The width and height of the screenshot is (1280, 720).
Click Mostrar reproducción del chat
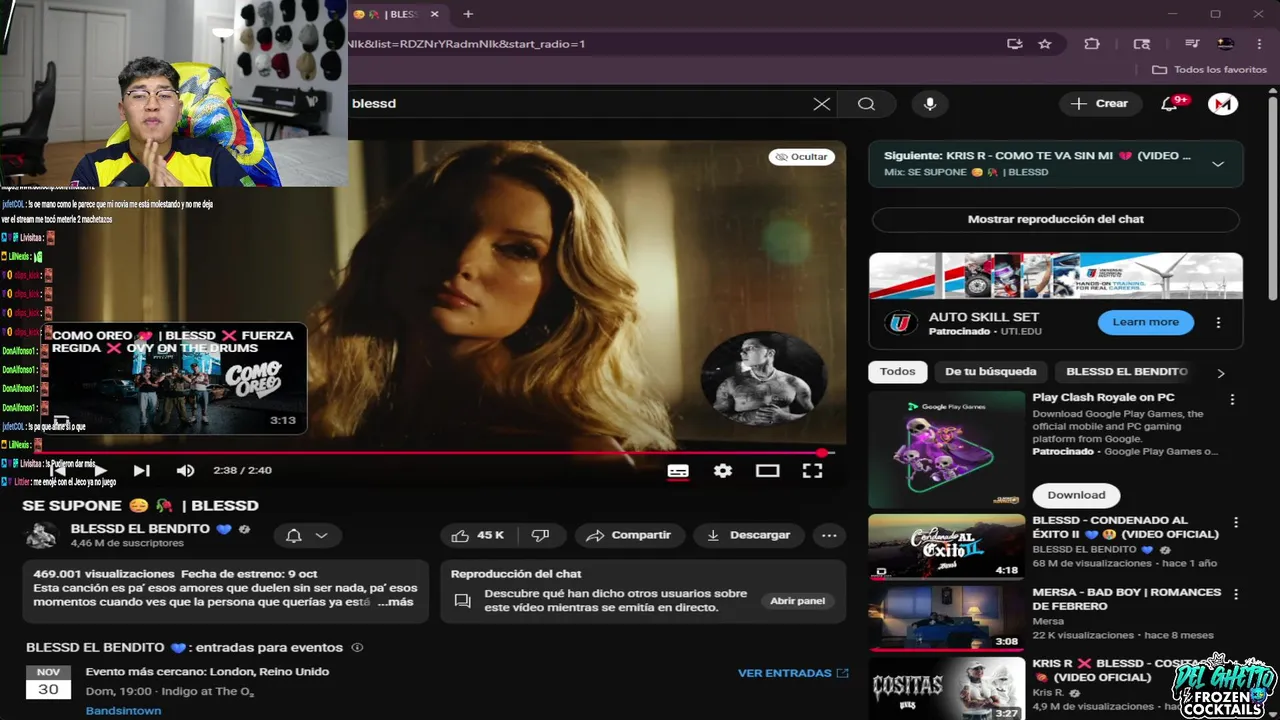[1056, 219]
